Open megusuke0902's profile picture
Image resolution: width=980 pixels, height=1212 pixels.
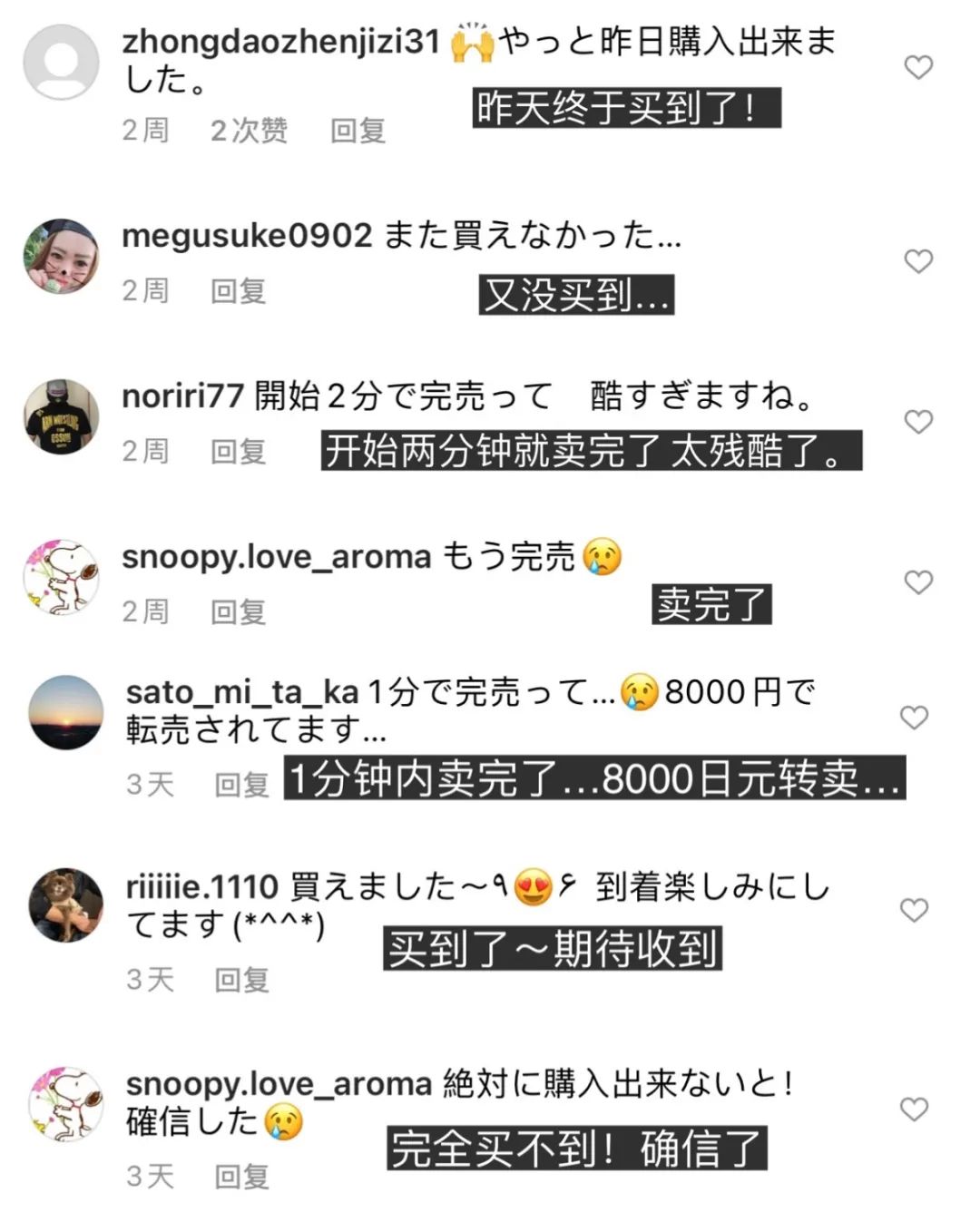click(x=61, y=256)
